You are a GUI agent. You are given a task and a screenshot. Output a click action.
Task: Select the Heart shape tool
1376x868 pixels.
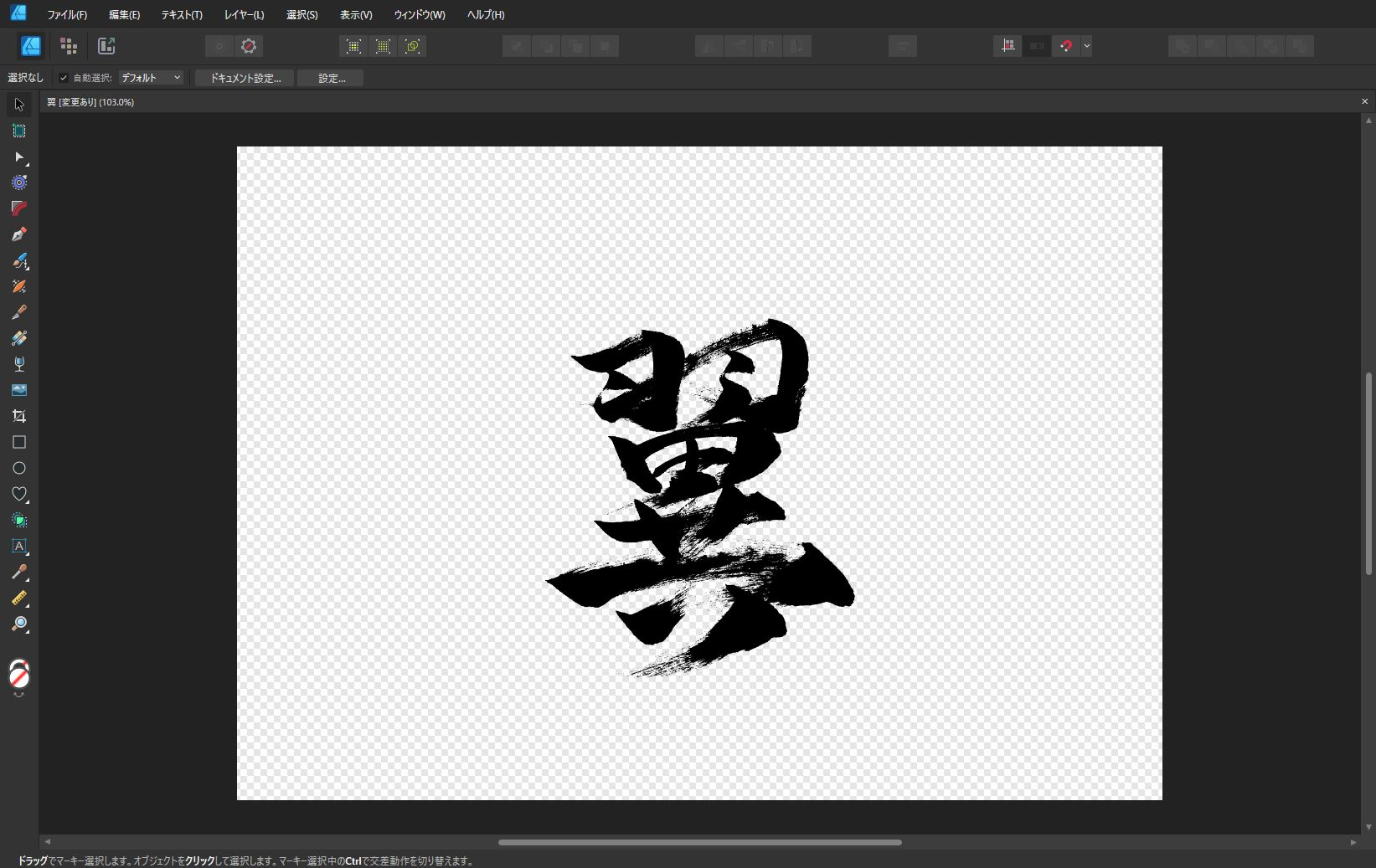19,494
